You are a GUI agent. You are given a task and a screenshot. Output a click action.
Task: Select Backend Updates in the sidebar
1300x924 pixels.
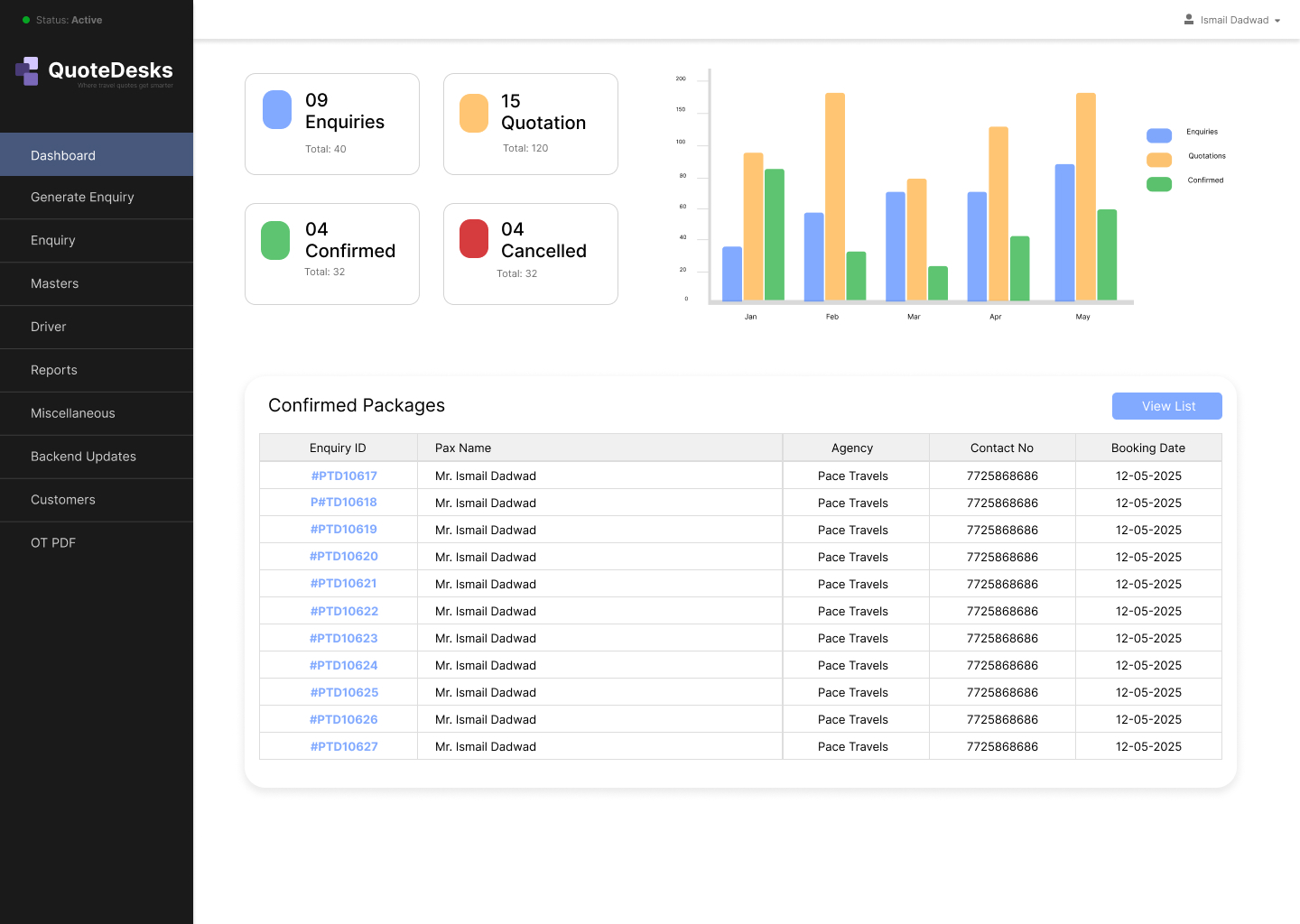click(x=97, y=457)
